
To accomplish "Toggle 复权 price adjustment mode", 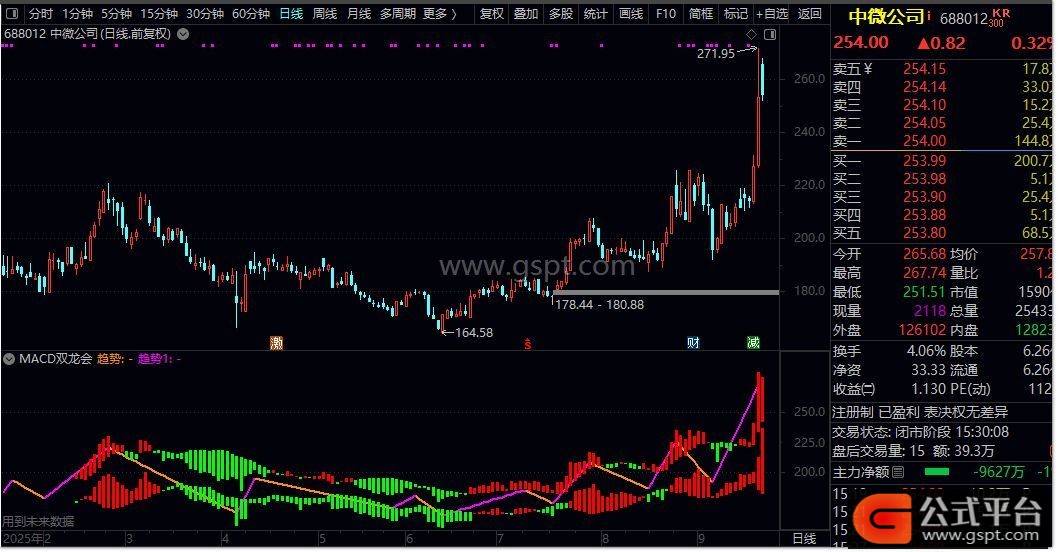I will click(492, 14).
